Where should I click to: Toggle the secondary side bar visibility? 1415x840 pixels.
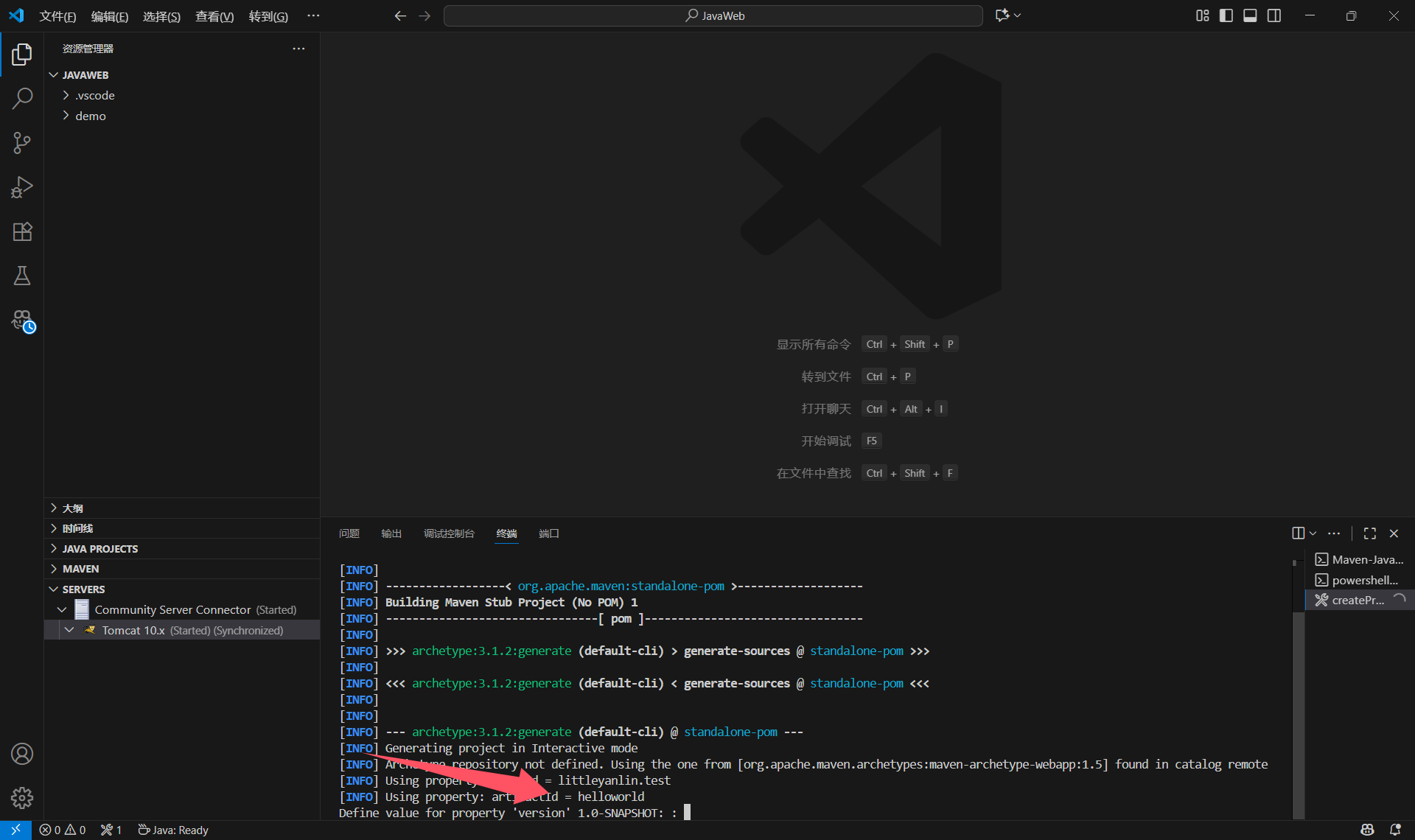click(x=1274, y=15)
